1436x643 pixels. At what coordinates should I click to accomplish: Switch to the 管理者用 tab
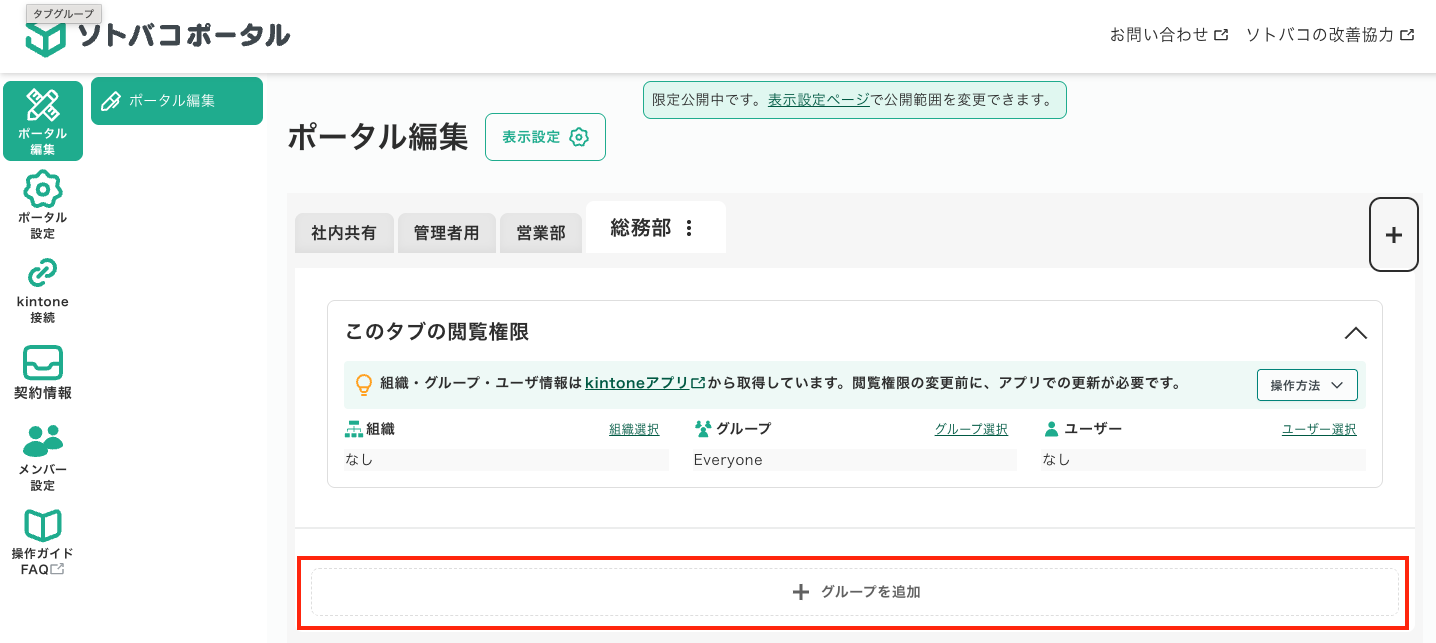(x=446, y=232)
